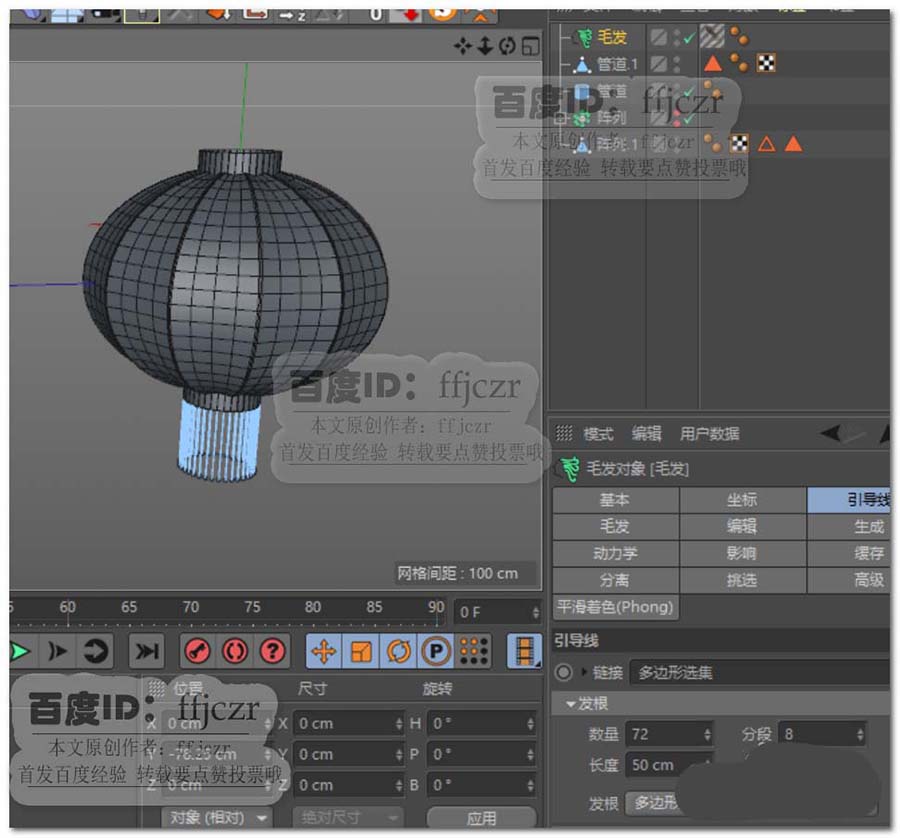Toggle visibility dots for 管道.1 object
This screenshot has height=838, width=900.
point(677,63)
